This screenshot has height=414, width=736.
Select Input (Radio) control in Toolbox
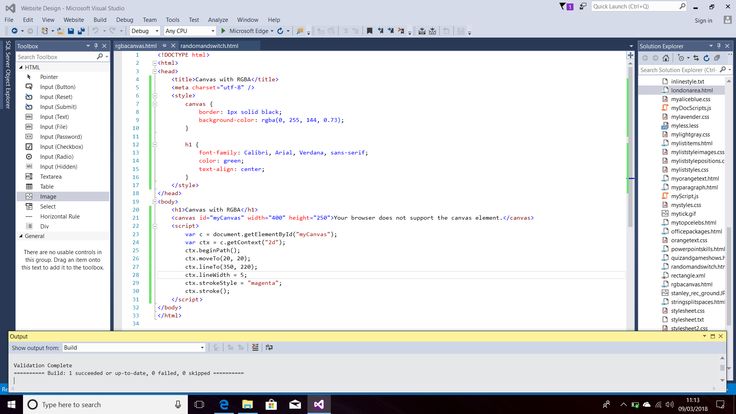point(58,157)
